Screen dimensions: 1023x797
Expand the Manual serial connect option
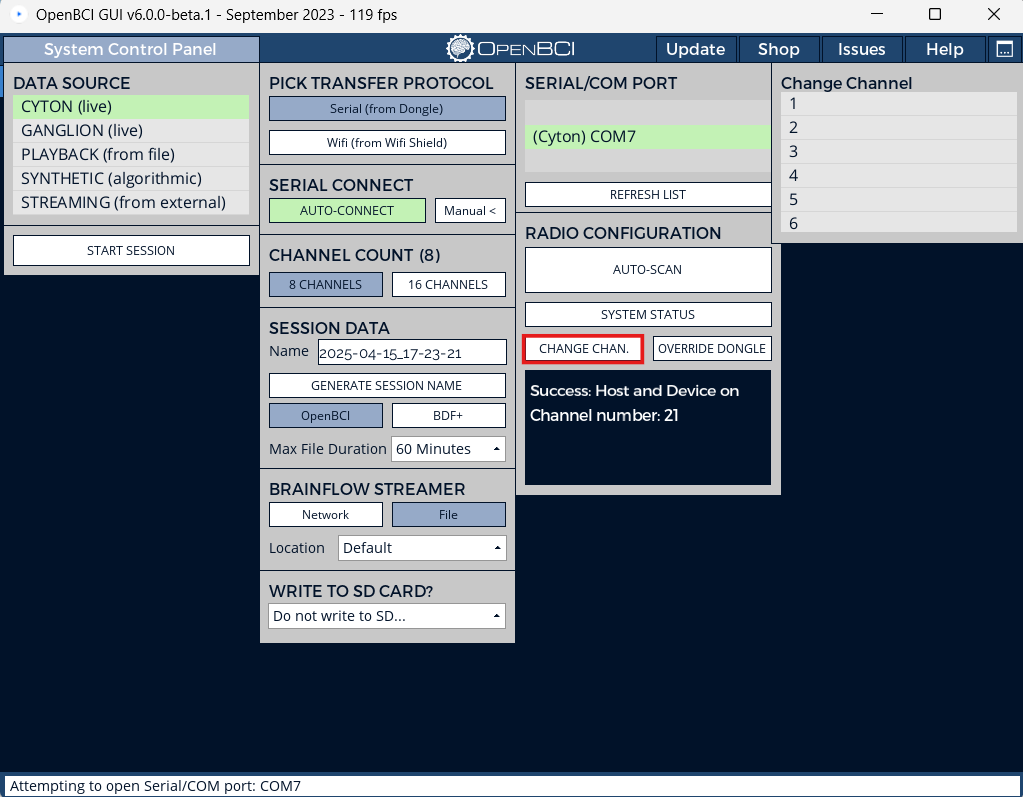coord(470,211)
